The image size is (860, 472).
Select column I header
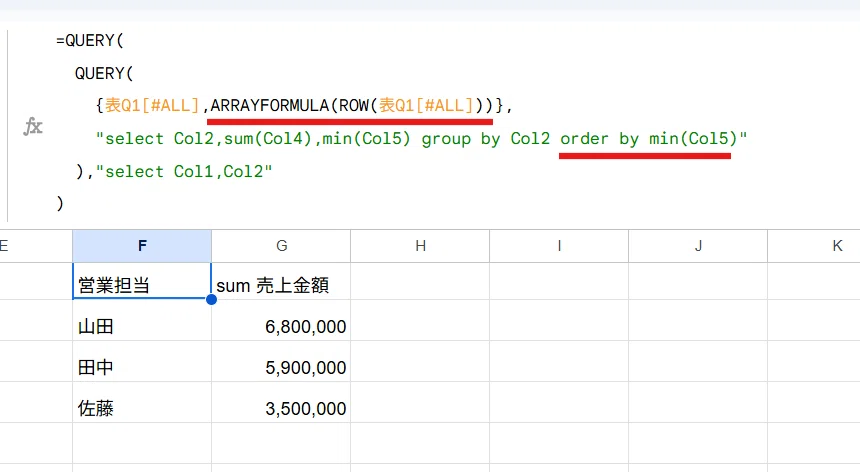click(559, 246)
